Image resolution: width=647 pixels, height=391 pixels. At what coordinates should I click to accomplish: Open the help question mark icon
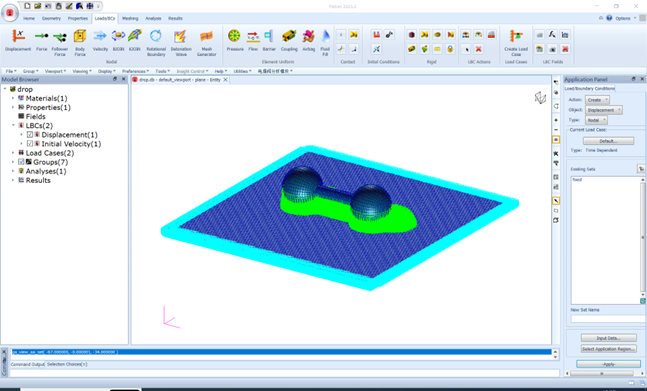(609, 18)
